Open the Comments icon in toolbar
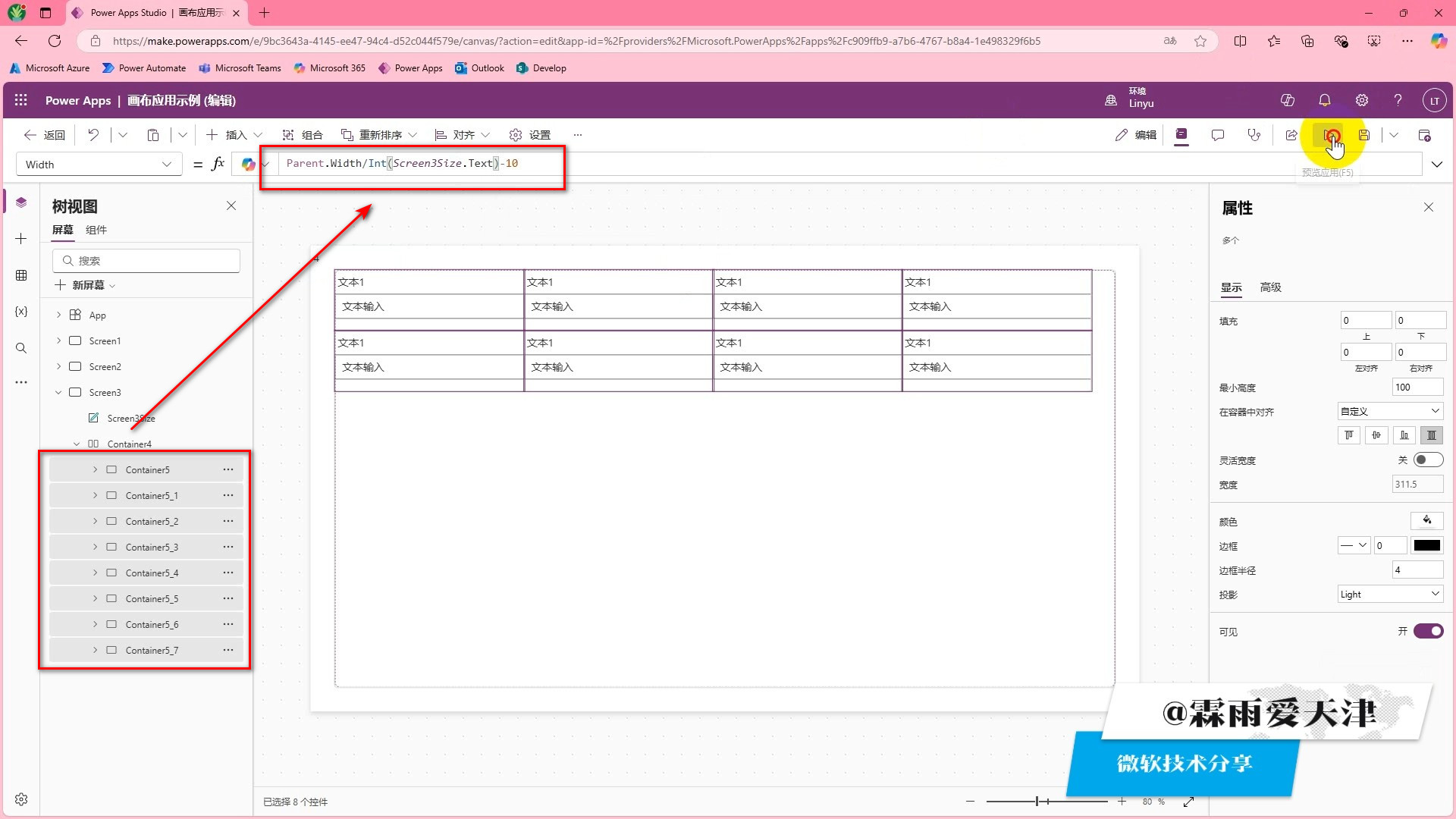1456x819 pixels. [x=1217, y=135]
